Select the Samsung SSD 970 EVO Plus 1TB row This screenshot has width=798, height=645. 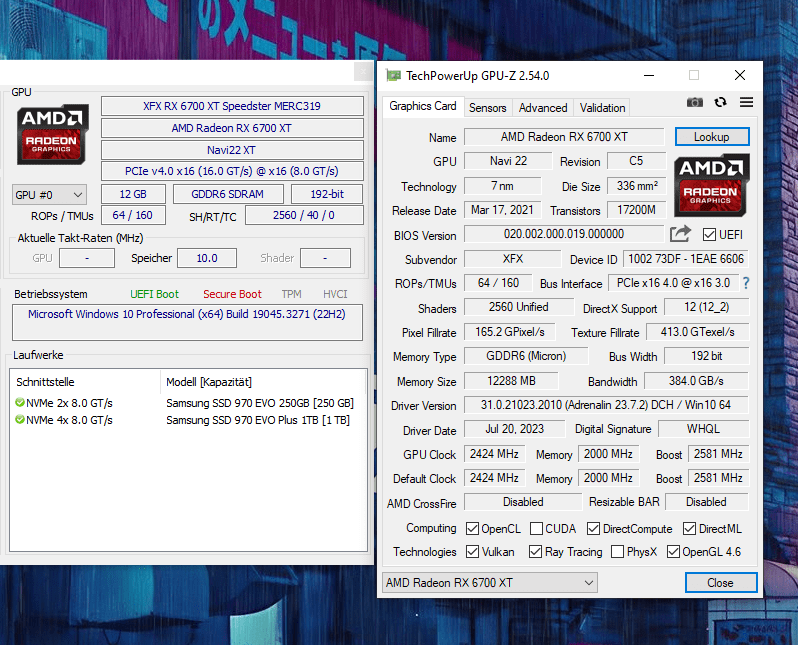pos(188,419)
